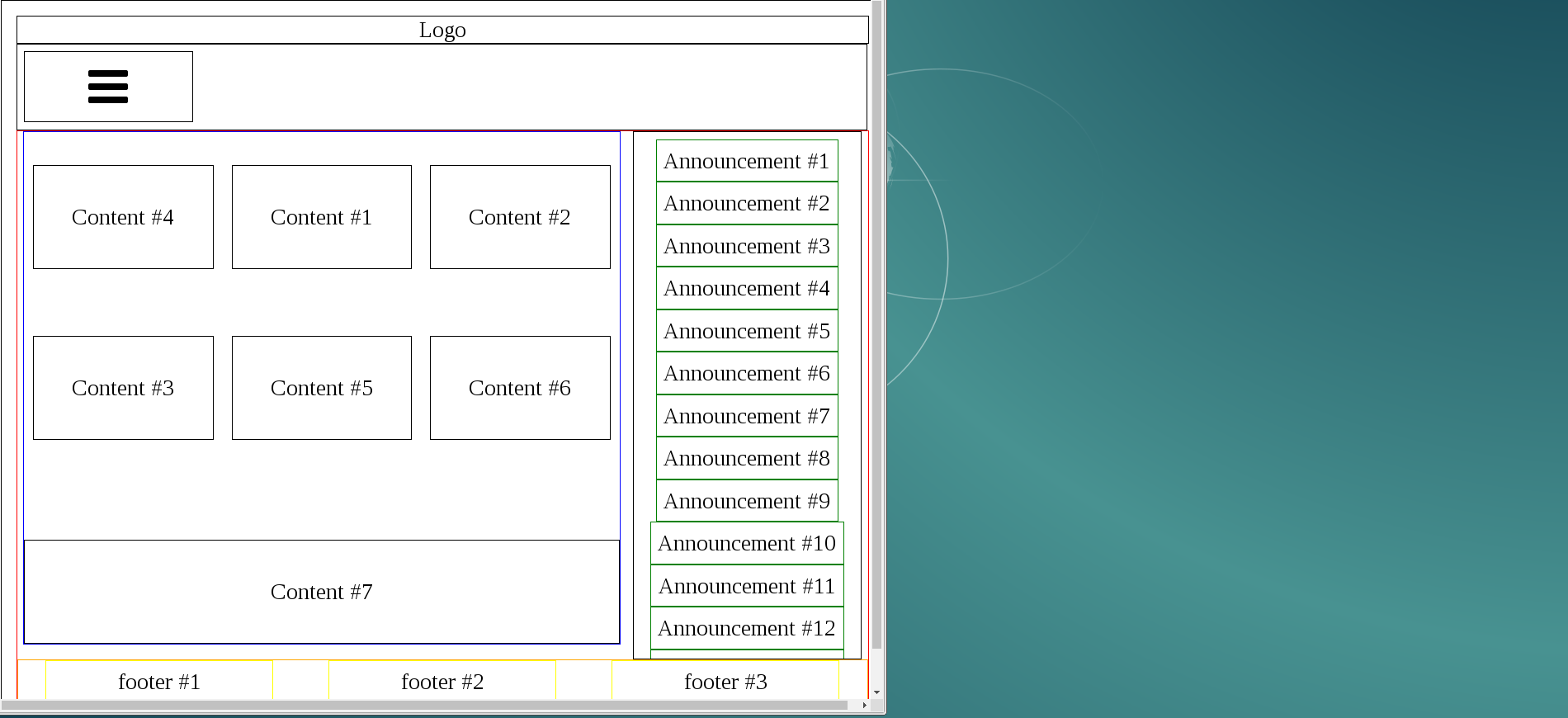
Task: Select the Content #4 box
Action: pyautogui.click(x=123, y=217)
